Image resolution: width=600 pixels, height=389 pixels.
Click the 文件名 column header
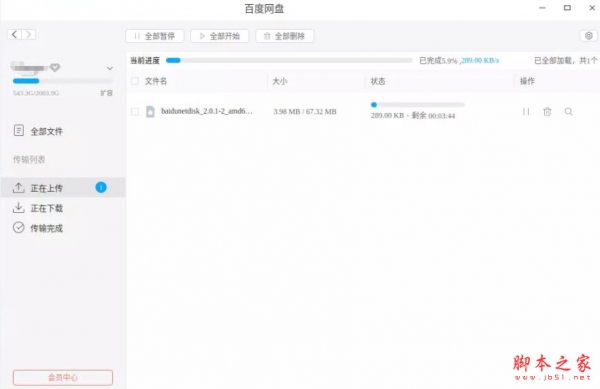click(156, 81)
